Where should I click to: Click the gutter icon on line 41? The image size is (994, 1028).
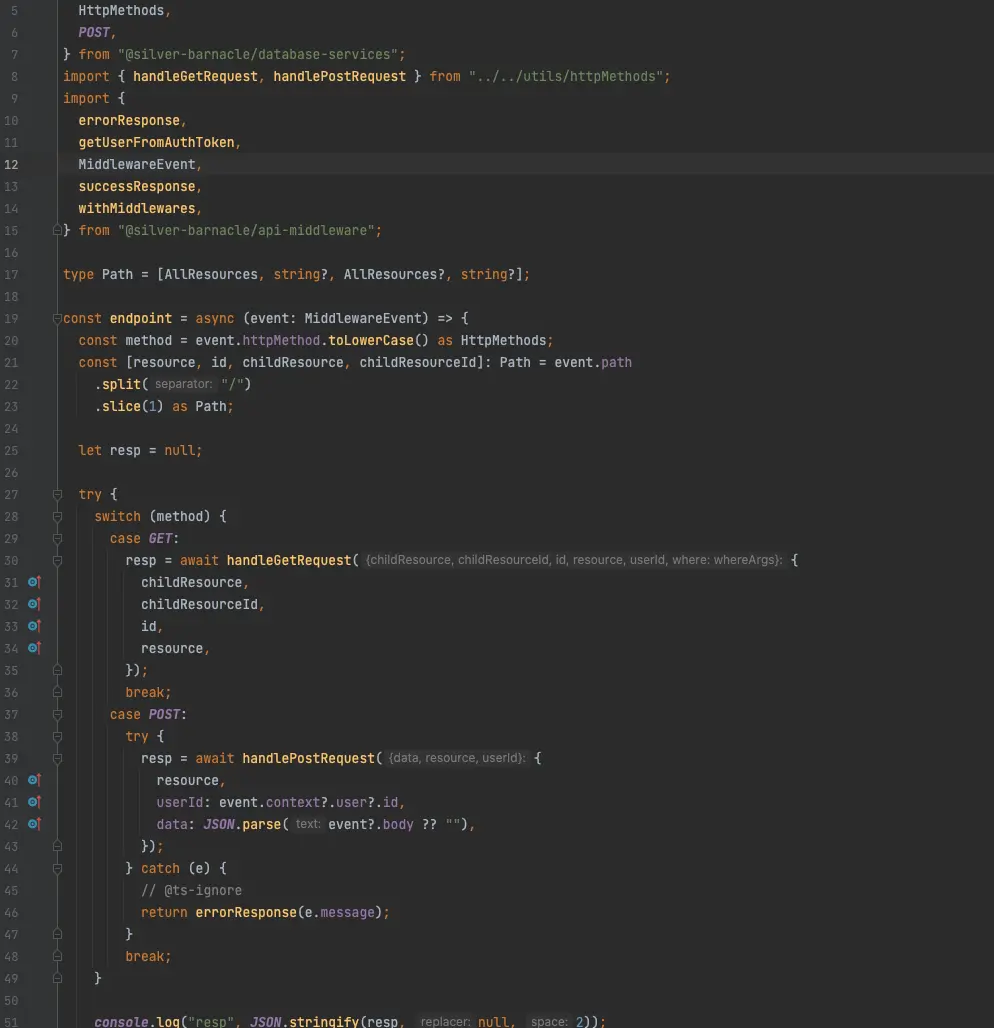coord(34,802)
